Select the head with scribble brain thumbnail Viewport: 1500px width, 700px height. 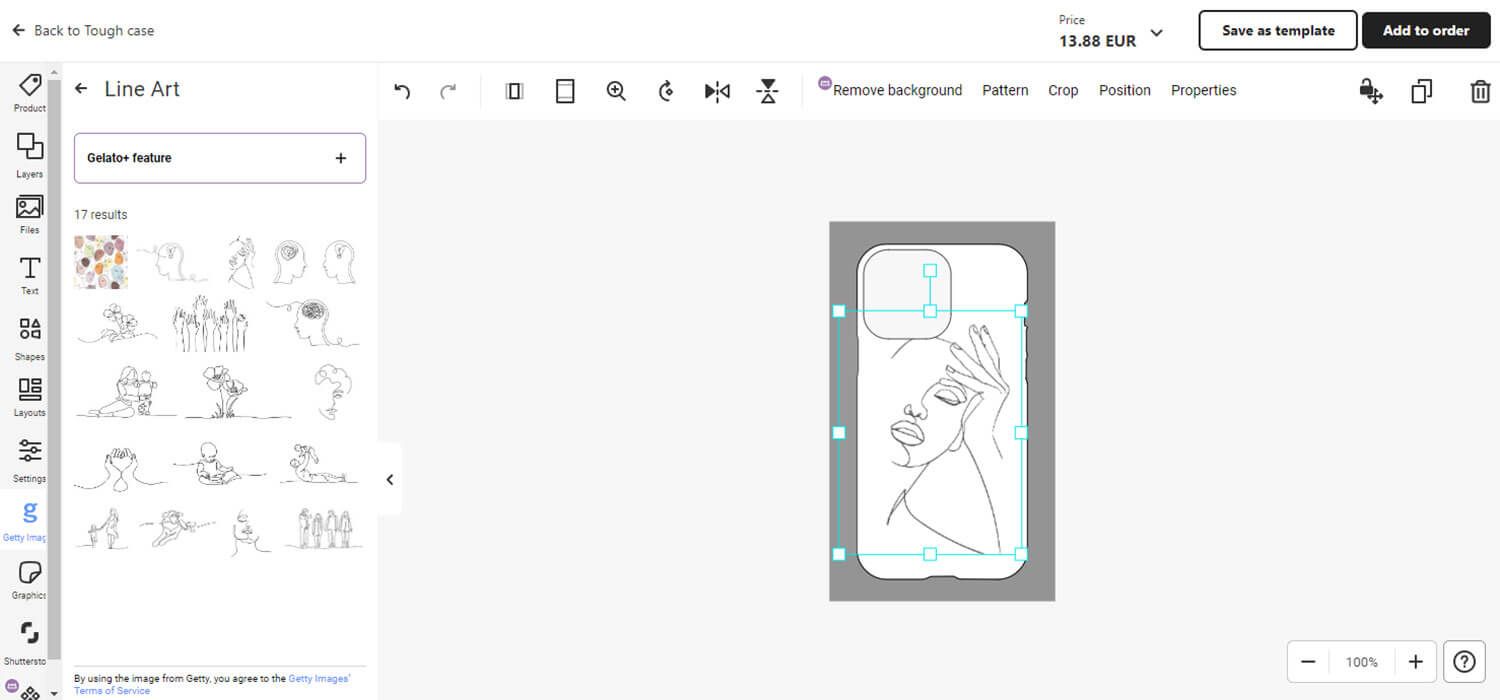[315, 322]
